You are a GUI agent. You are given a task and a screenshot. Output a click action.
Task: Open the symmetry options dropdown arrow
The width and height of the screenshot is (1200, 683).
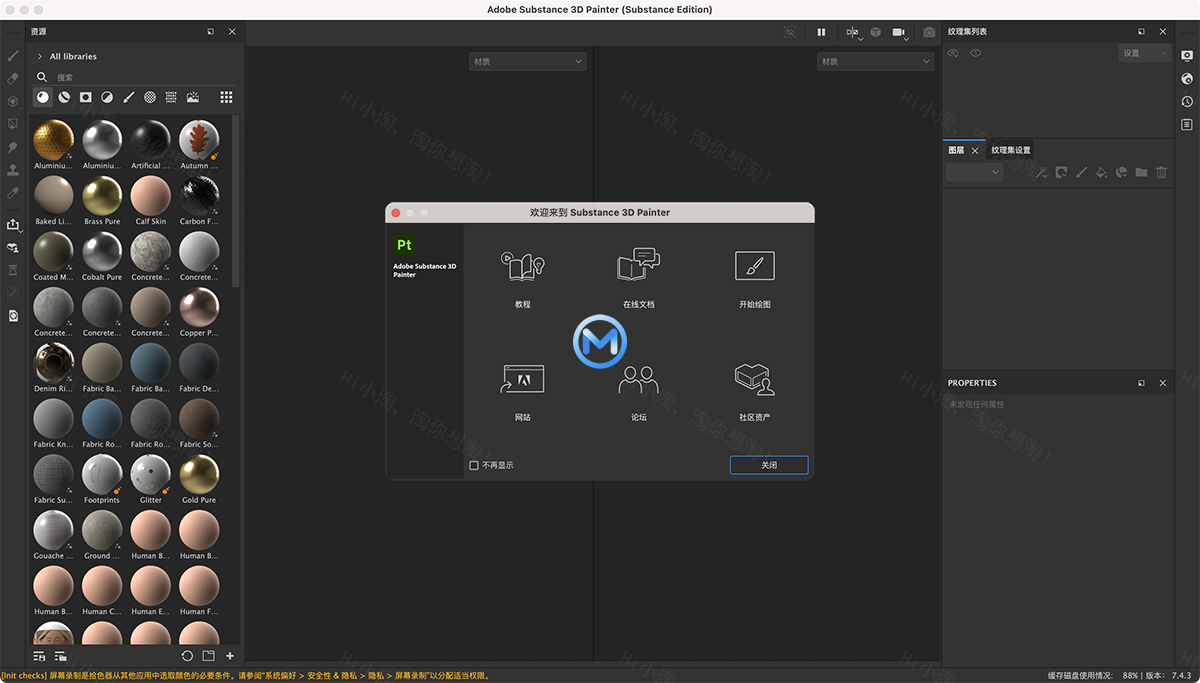point(859,38)
